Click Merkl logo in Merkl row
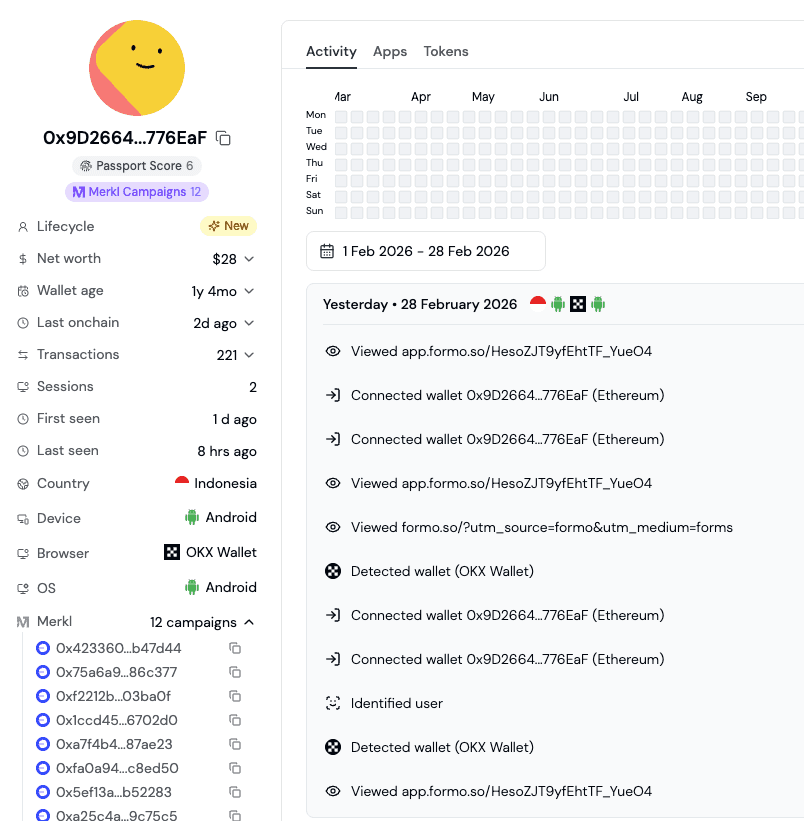Image resolution: width=804 pixels, height=821 pixels. [x=23, y=622]
